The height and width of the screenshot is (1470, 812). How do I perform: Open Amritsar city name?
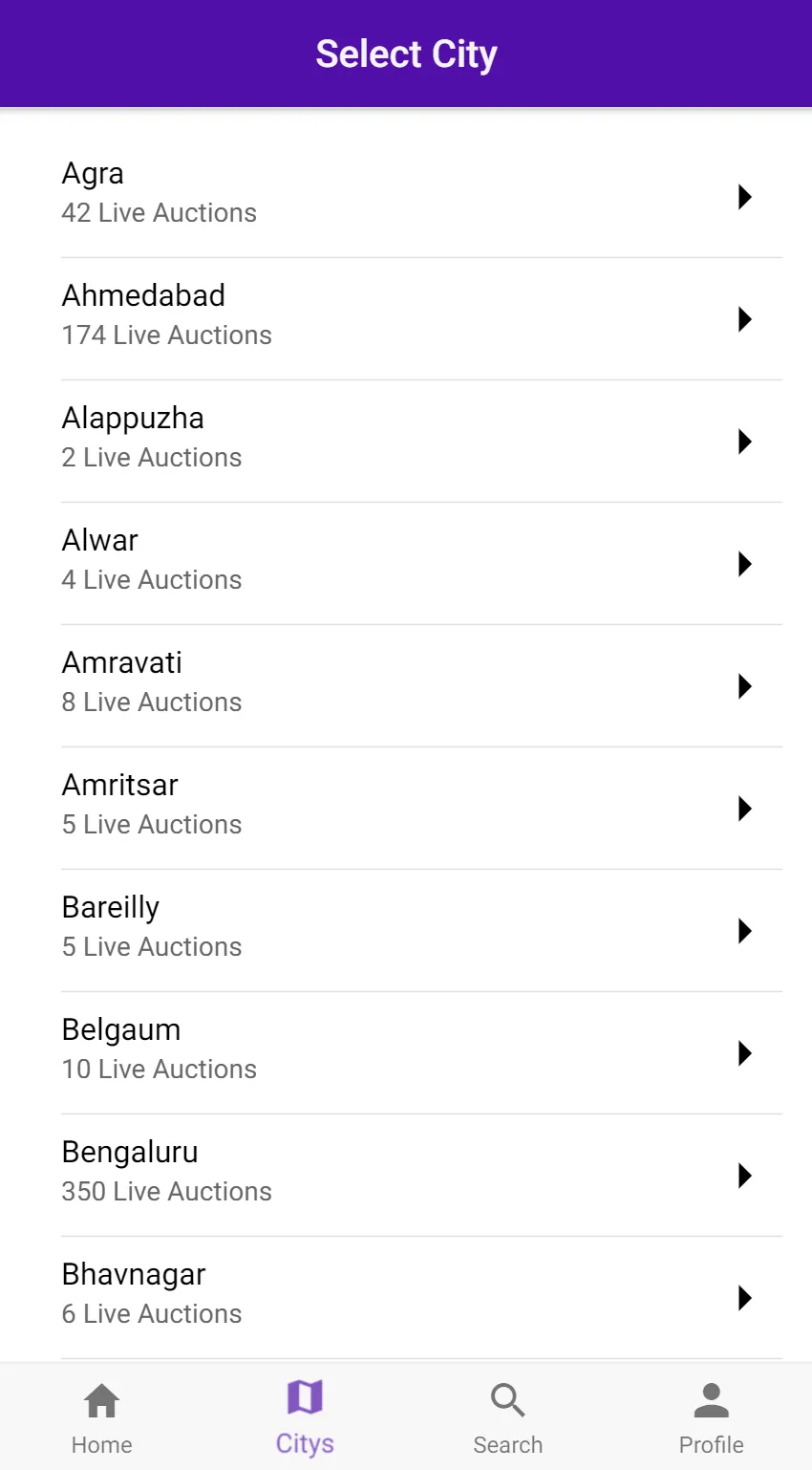click(120, 785)
